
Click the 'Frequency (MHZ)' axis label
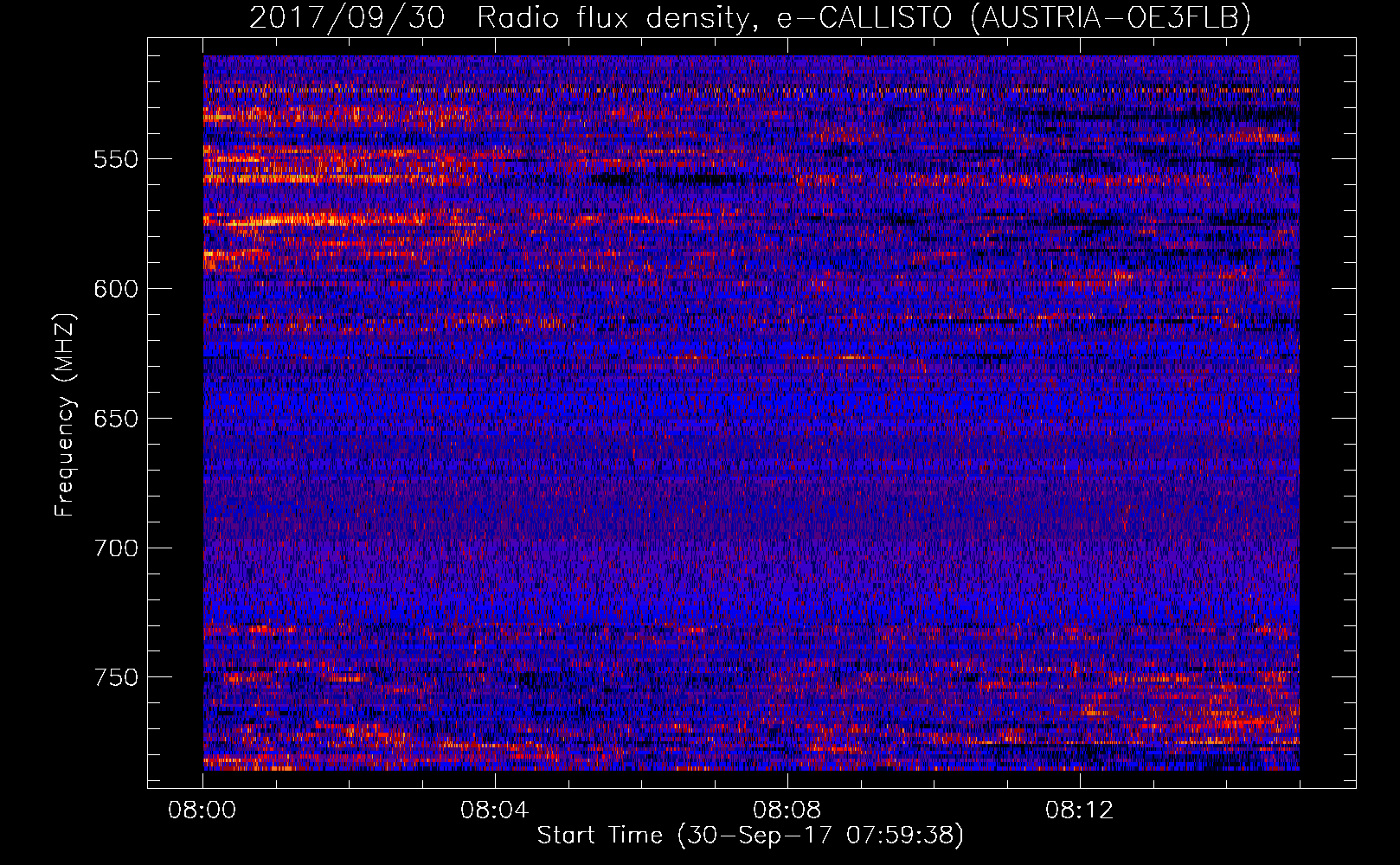[66, 414]
